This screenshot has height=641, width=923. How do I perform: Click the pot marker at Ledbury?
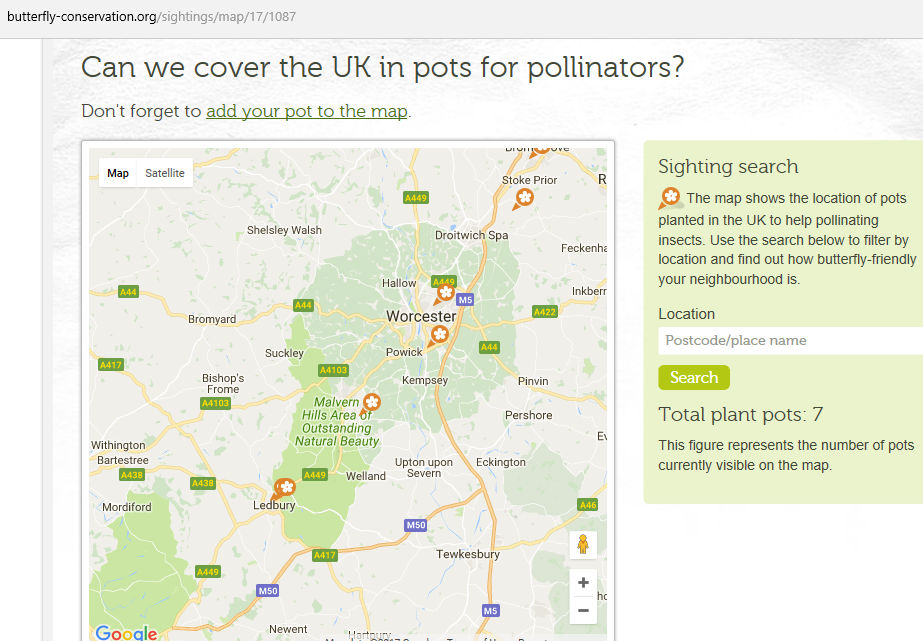[x=284, y=488]
